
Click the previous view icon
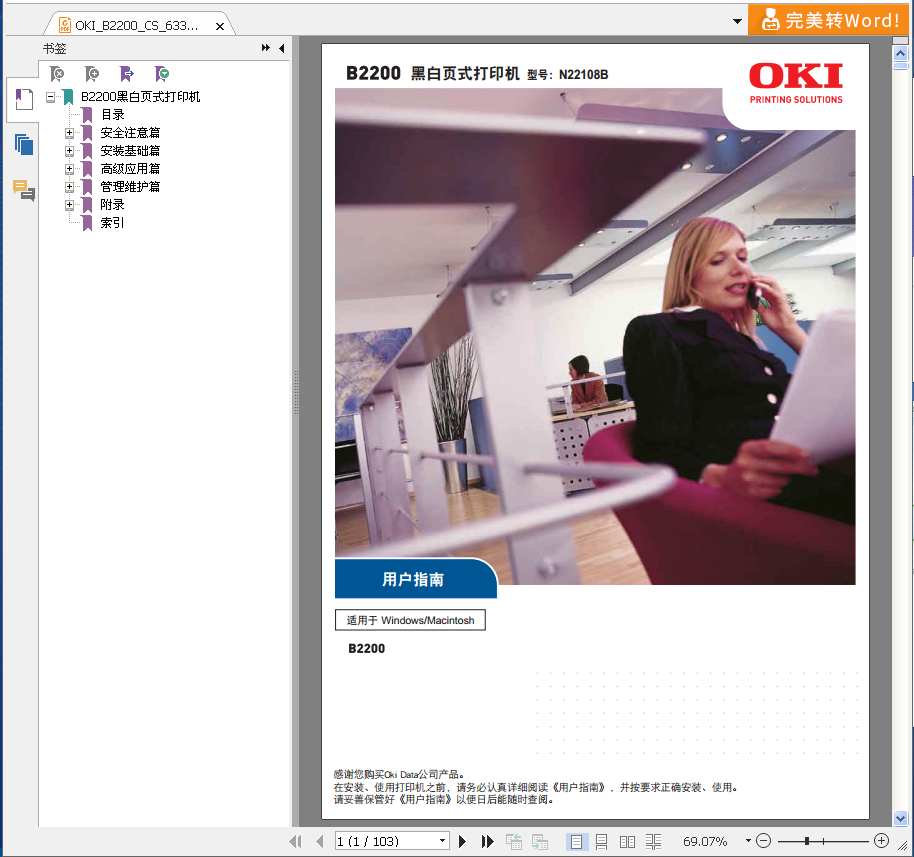click(x=514, y=841)
